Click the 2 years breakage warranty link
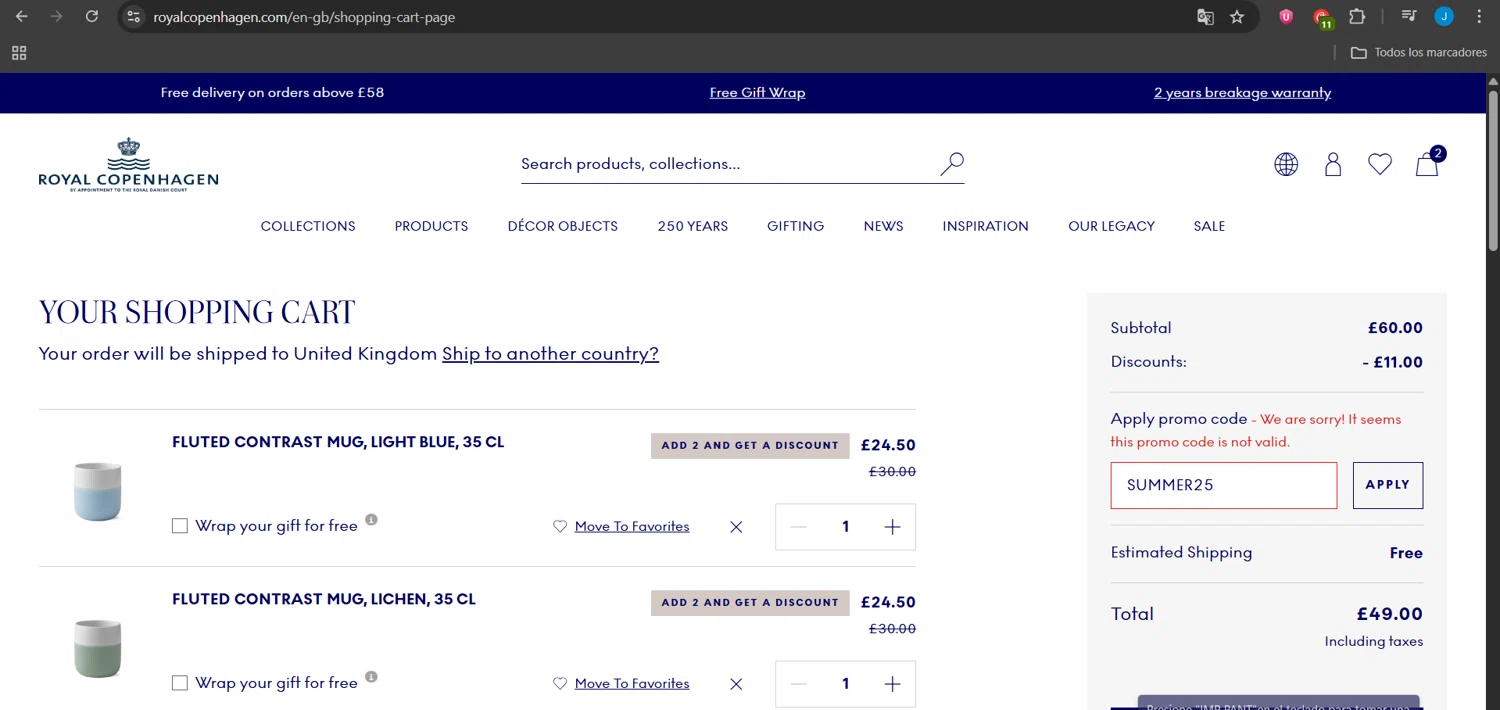 [x=1242, y=92]
